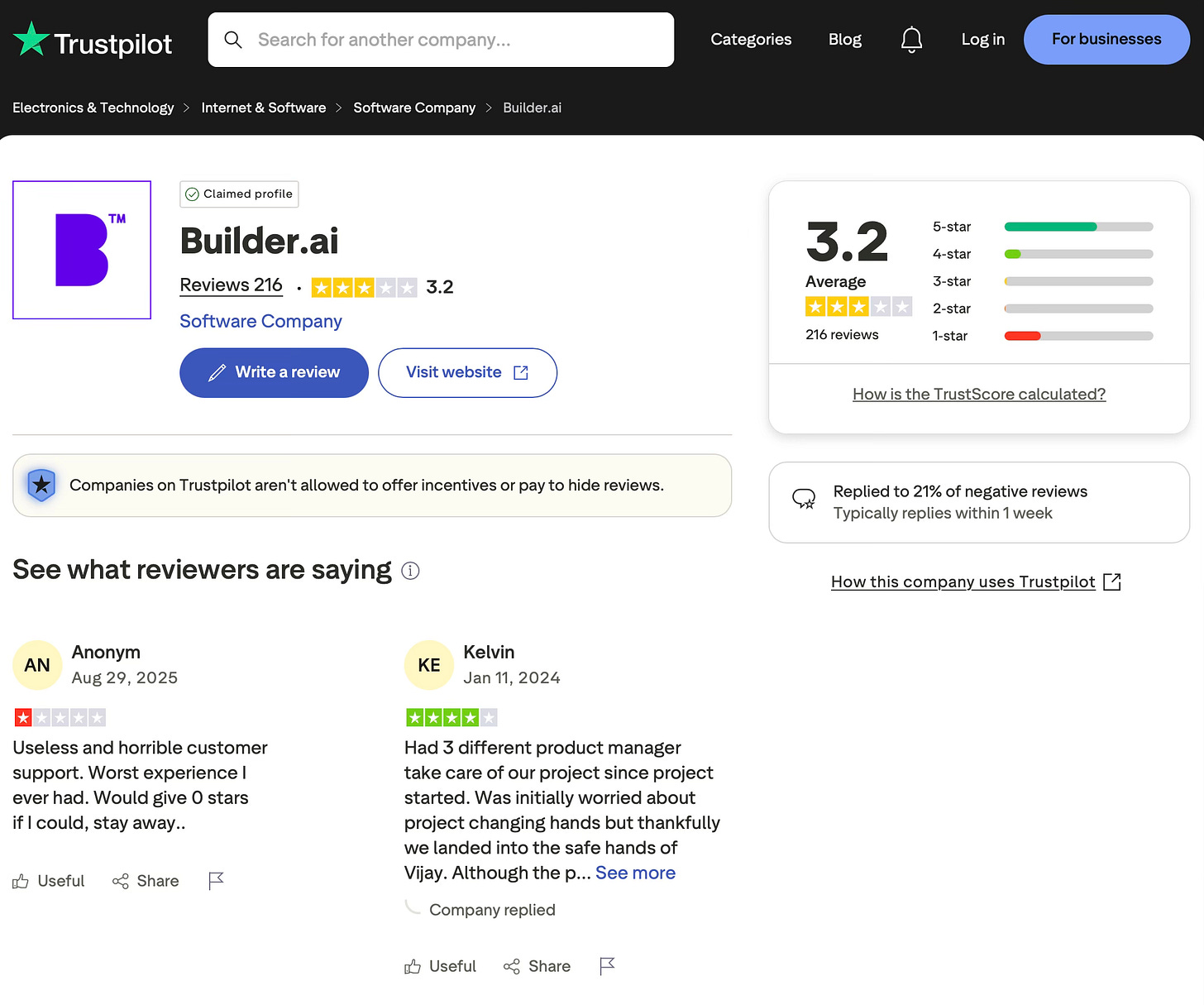Open Reviews 216 link
Screen dimensions: 1204x1005
pos(231,285)
